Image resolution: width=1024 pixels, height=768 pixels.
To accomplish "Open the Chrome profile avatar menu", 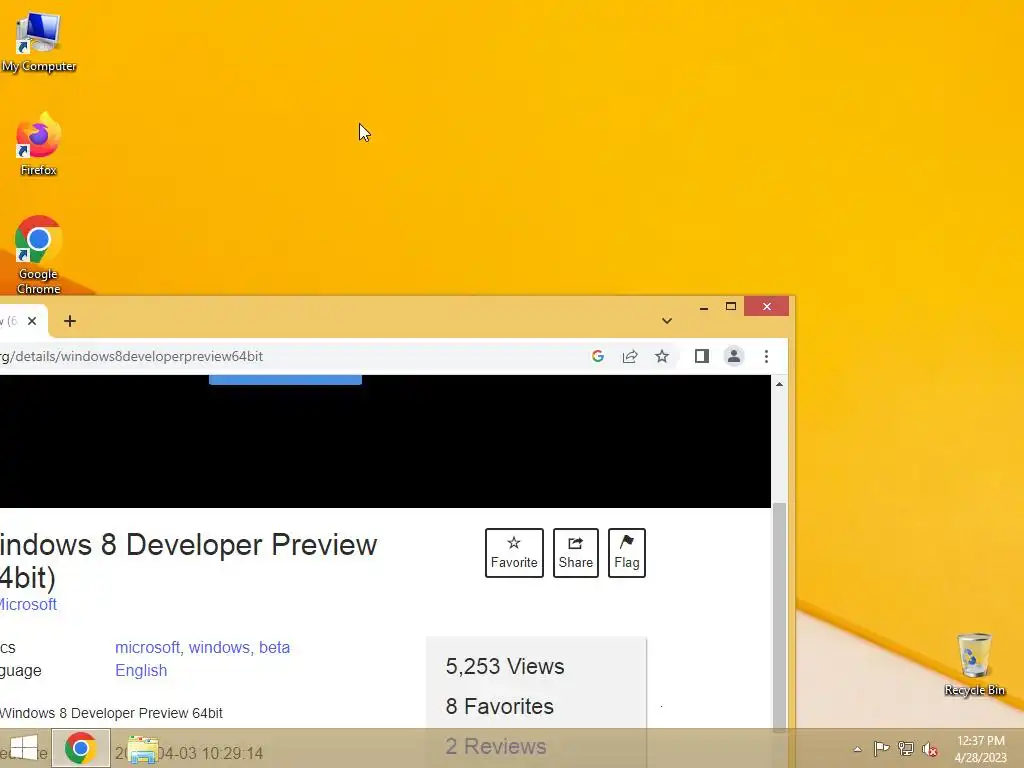I will (733, 356).
